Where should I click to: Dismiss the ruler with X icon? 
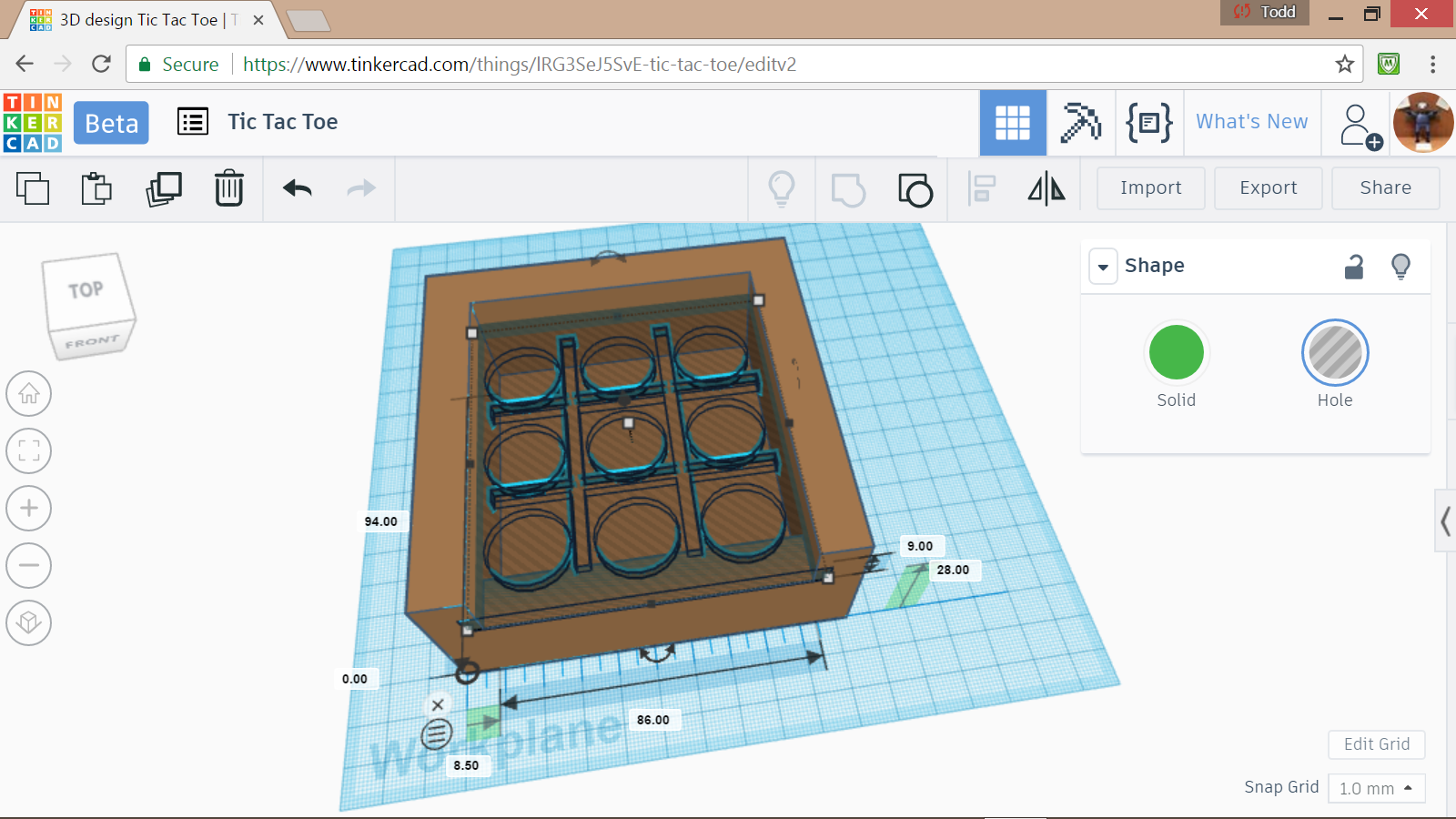coord(438,704)
